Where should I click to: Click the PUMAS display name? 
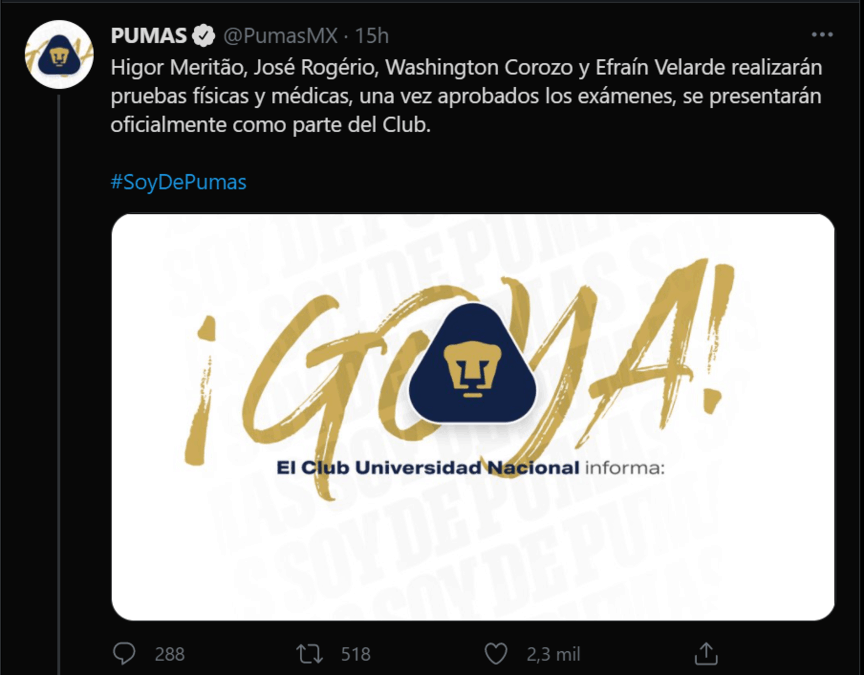coord(148,36)
